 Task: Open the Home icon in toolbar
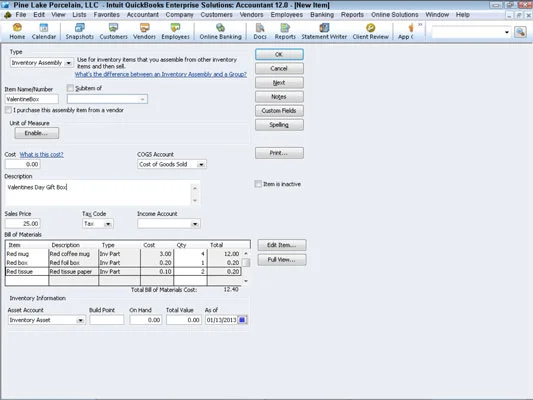click(x=17, y=31)
